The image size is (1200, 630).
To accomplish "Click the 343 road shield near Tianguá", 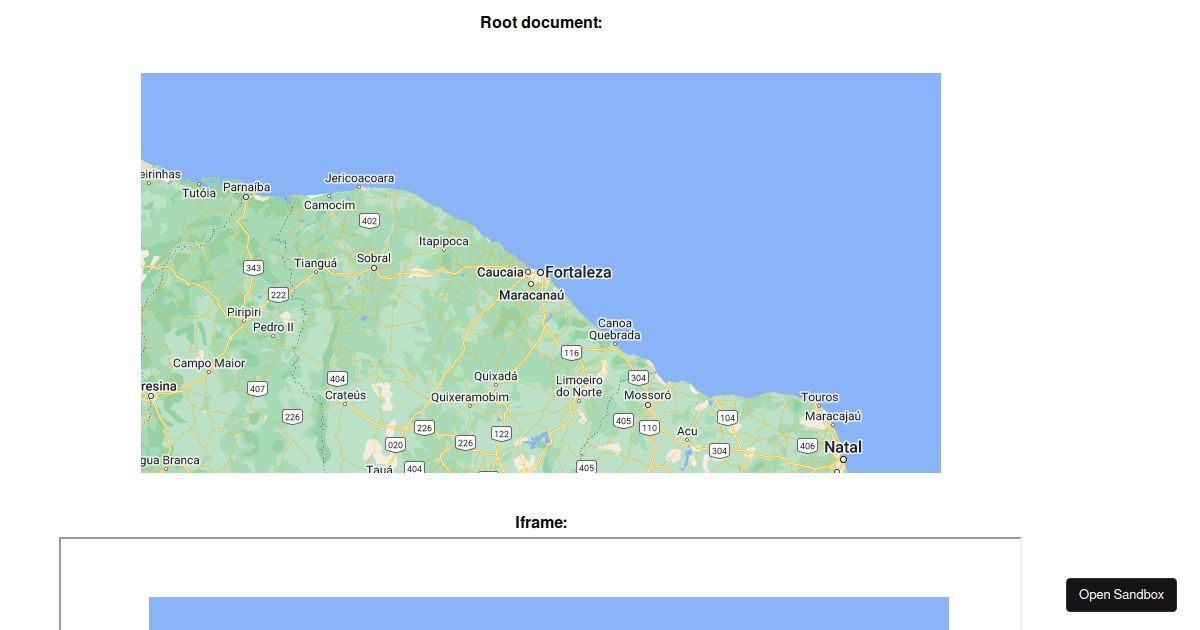I will [x=253, y=267].
